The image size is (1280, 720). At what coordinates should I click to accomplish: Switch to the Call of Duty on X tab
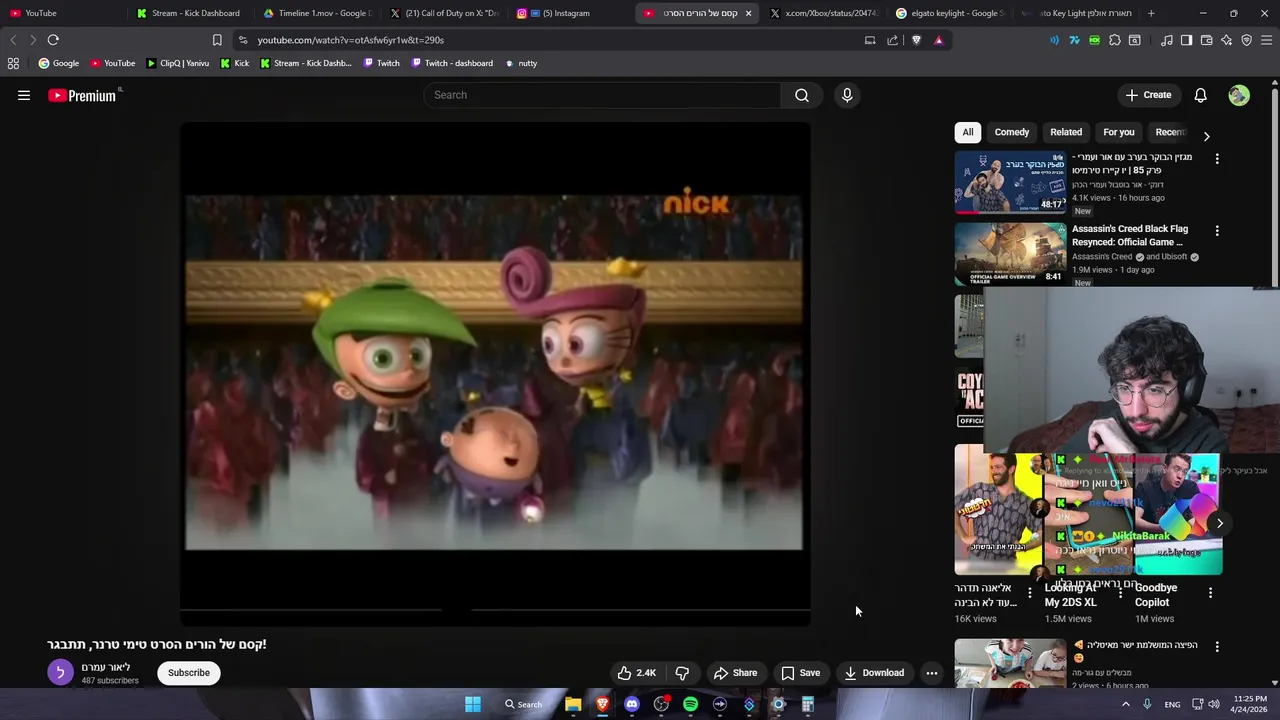(445, 13)
